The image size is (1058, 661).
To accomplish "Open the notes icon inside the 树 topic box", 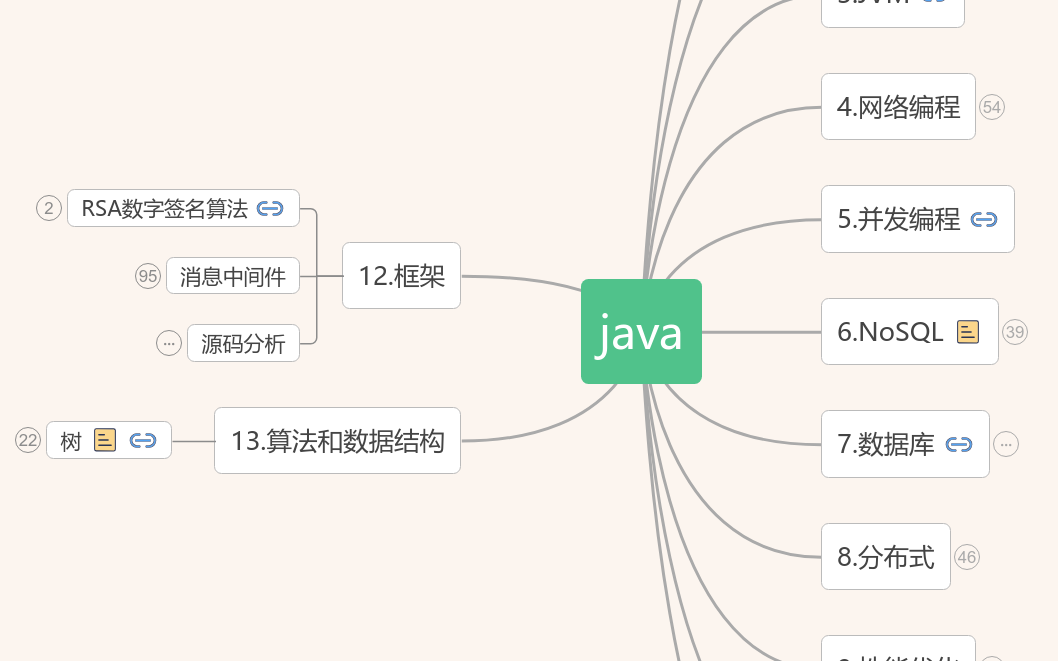I will [x=105, y=440].
